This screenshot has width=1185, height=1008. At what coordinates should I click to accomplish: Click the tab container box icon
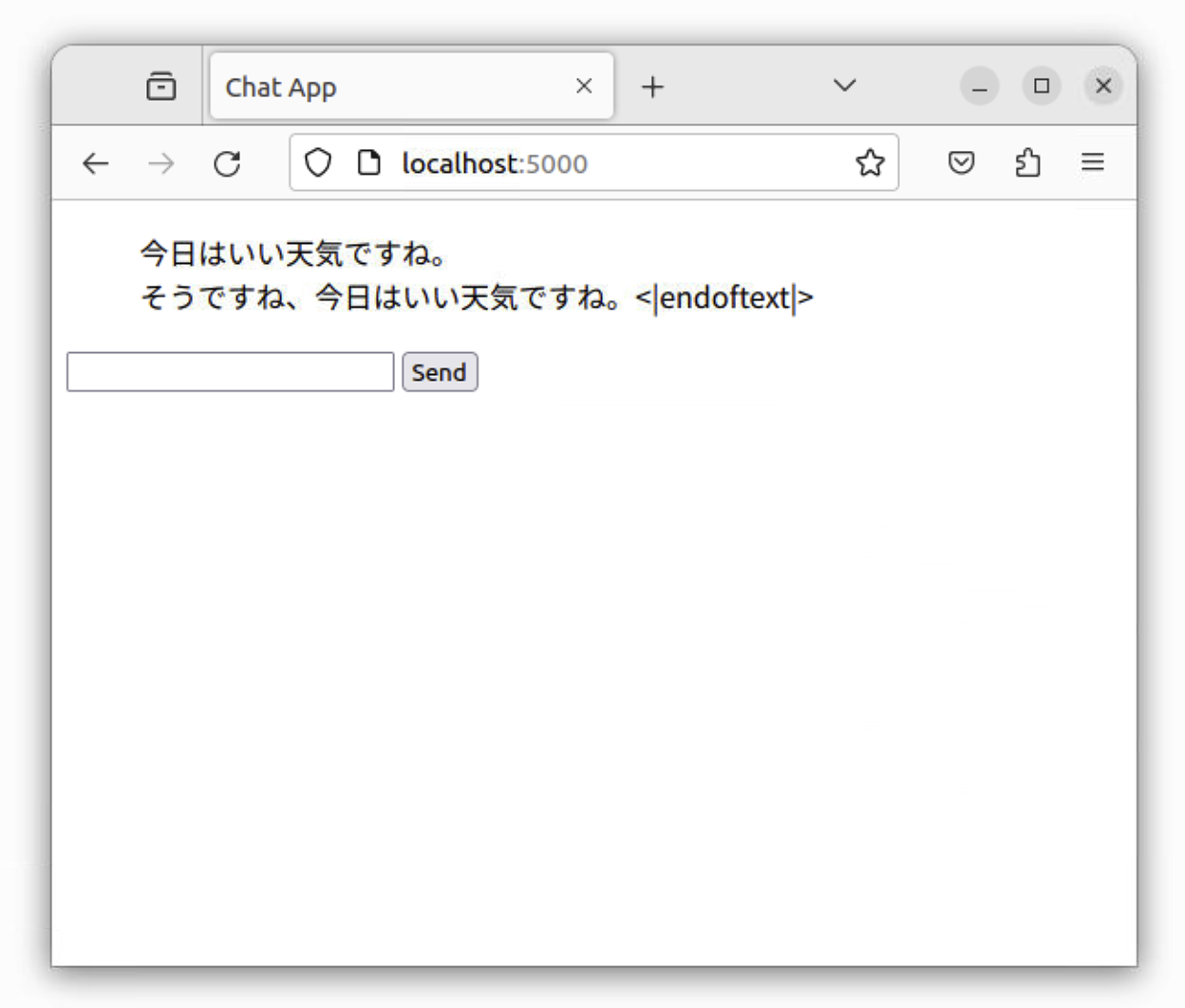(x=161, y=85)
